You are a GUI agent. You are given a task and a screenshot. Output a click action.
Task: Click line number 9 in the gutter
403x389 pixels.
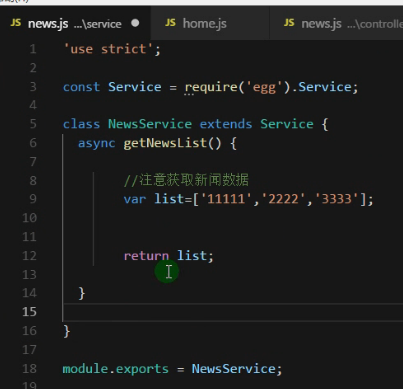[33, 199]
